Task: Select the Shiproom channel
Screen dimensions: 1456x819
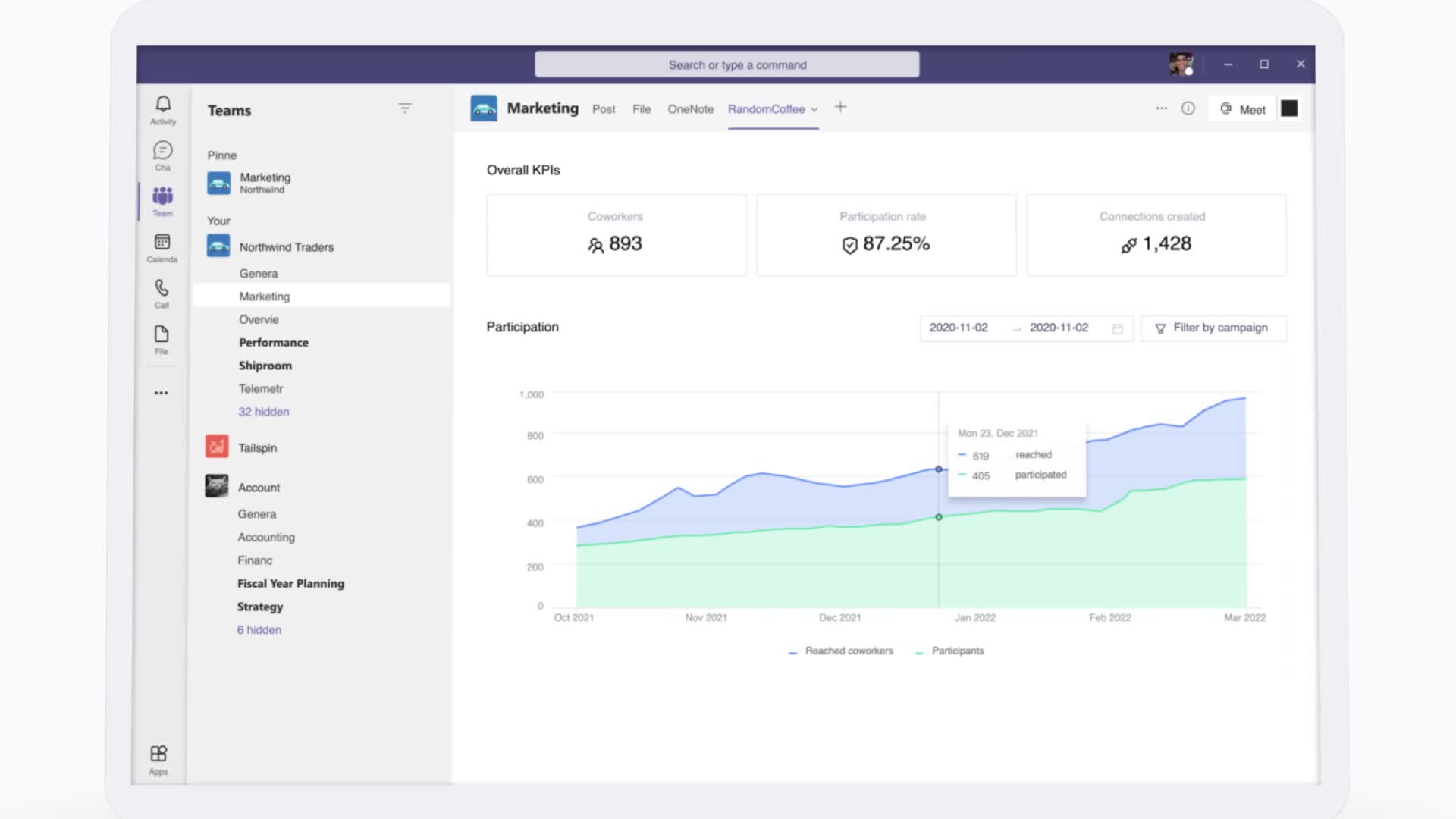Action: point(265,366)
